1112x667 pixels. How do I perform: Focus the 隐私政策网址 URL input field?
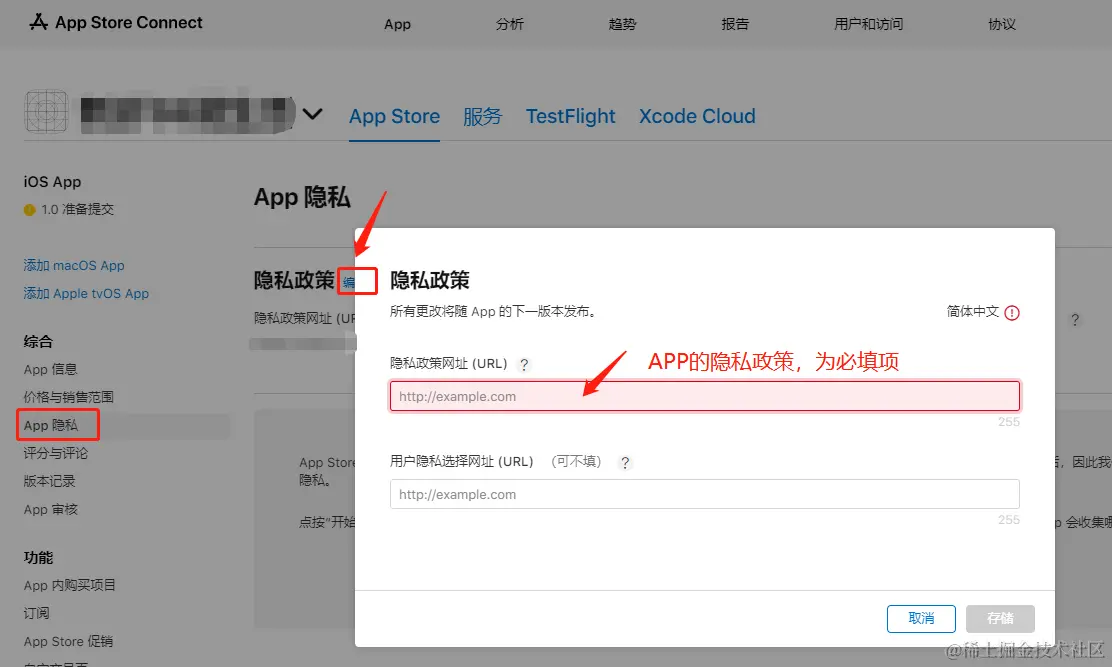tap(705, 396)
